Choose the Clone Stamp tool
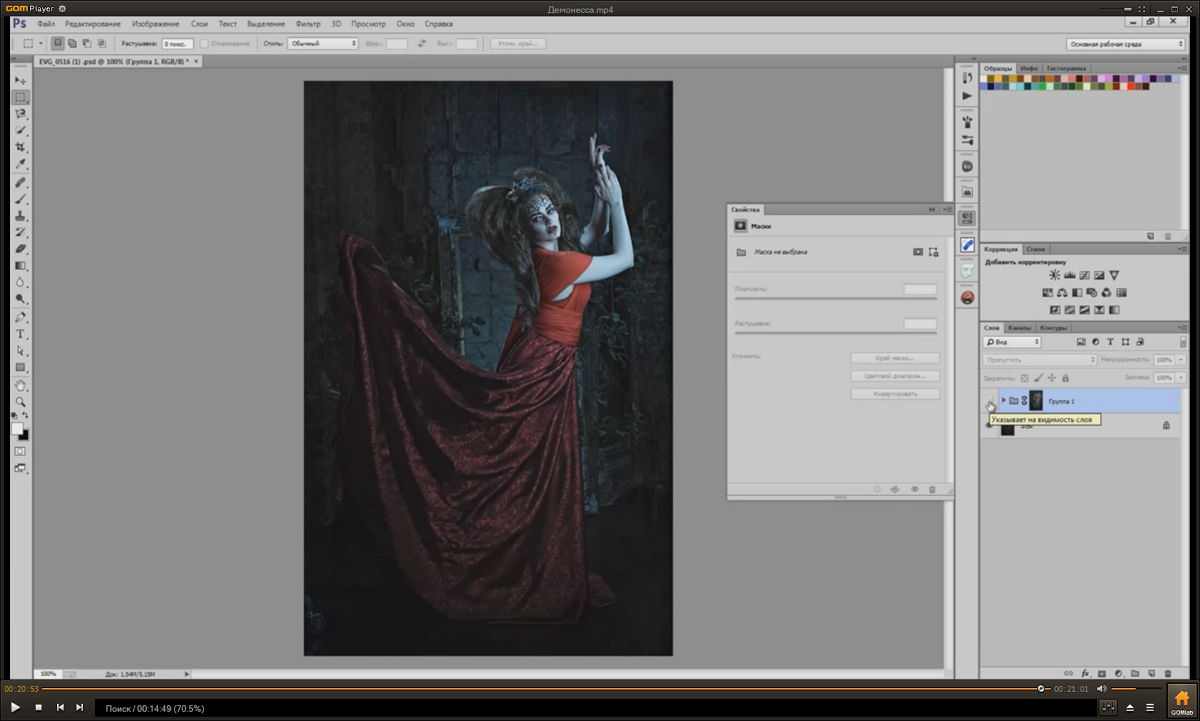 21,215
